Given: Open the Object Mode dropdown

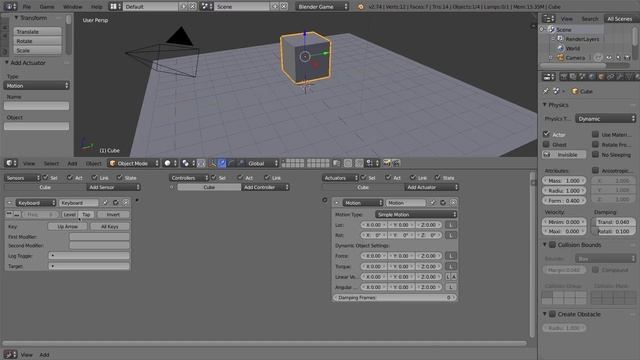Looking at the screenshot, I should click(x=133, y=163).
